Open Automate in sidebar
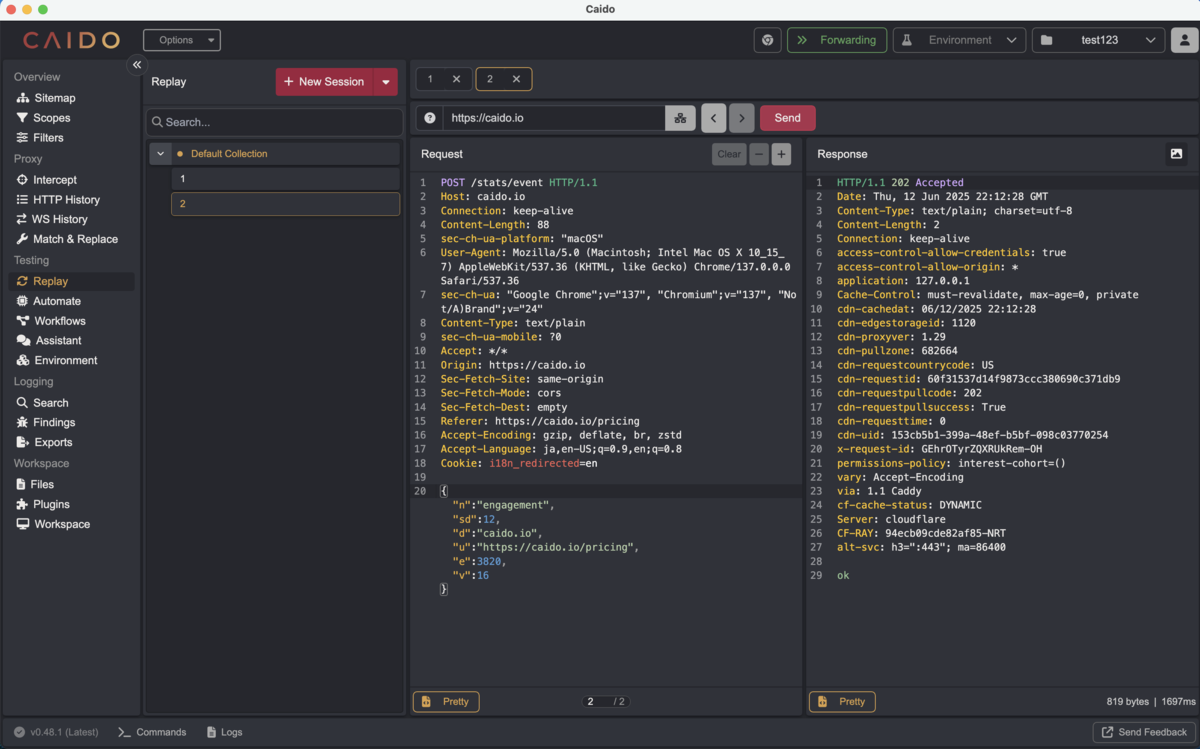The width and height of the screenshot is (1200, 749). click(49, 301)
